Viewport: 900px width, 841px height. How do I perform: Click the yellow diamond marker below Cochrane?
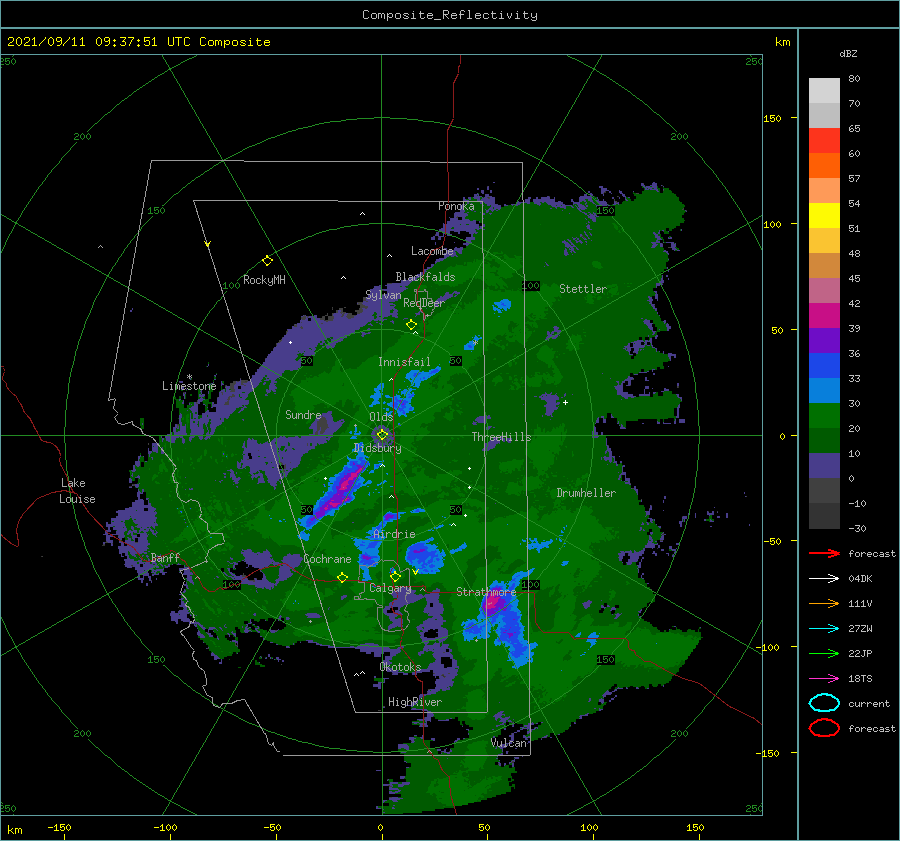[x=342, y=577]
